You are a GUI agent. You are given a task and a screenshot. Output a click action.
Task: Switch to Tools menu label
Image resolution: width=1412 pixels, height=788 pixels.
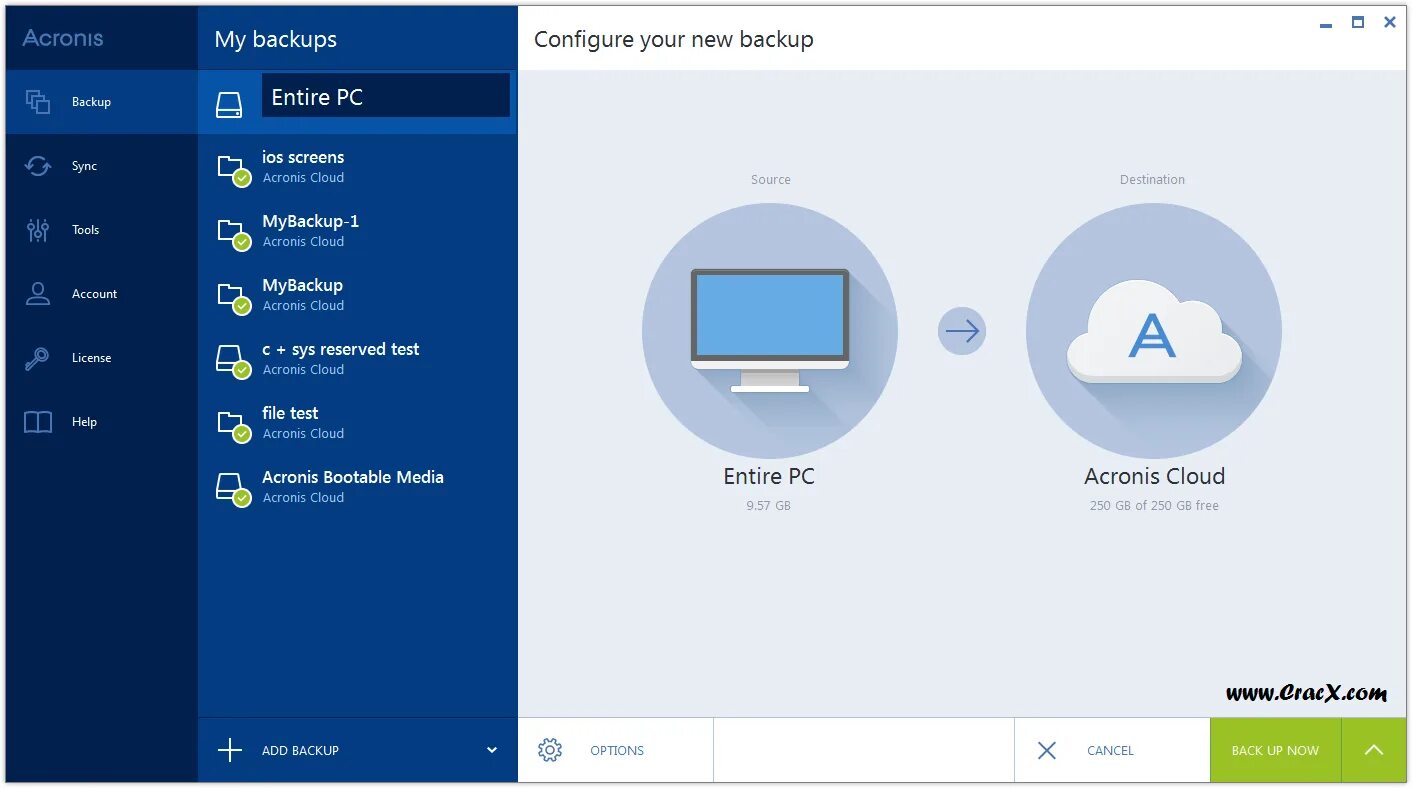[x=85, y=230]
